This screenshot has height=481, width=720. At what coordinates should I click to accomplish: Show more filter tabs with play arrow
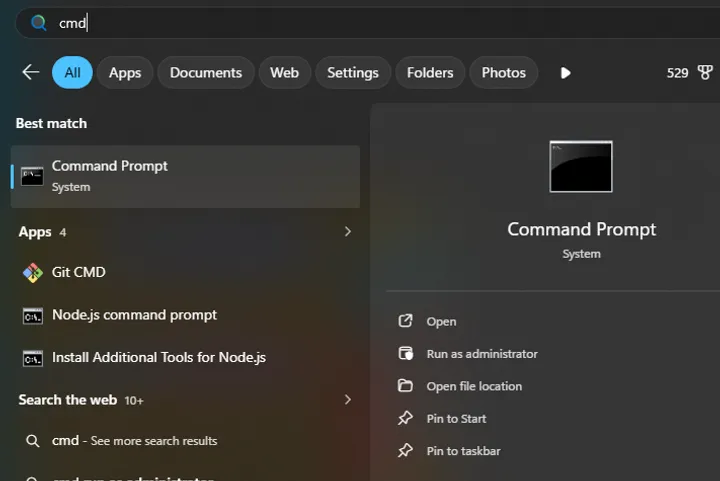pos(565,73)
